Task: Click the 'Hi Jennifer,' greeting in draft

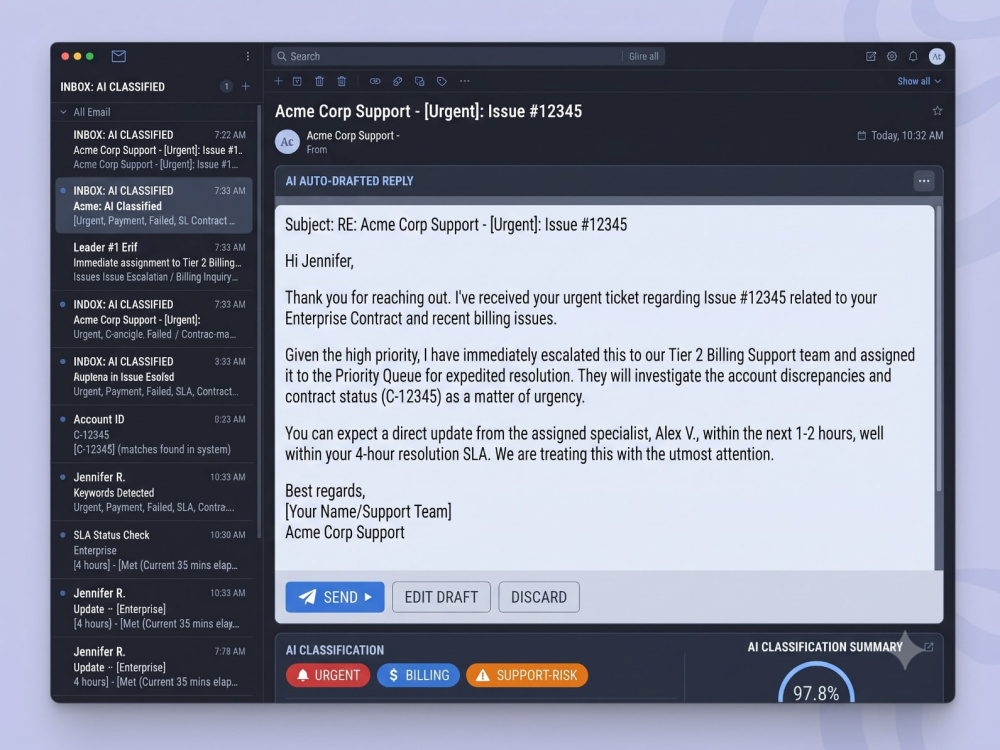Action: [319, 261]
